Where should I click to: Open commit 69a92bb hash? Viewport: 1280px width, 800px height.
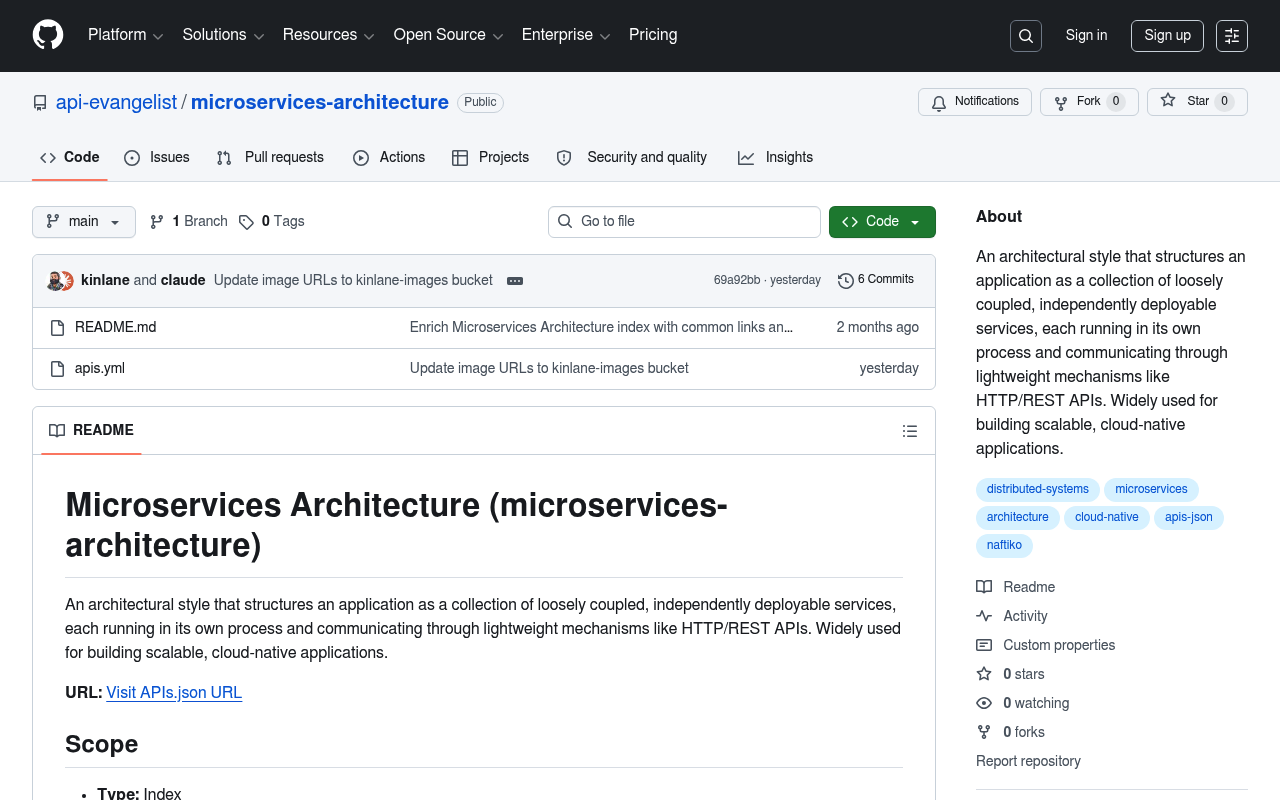click(x=737, y=281)
